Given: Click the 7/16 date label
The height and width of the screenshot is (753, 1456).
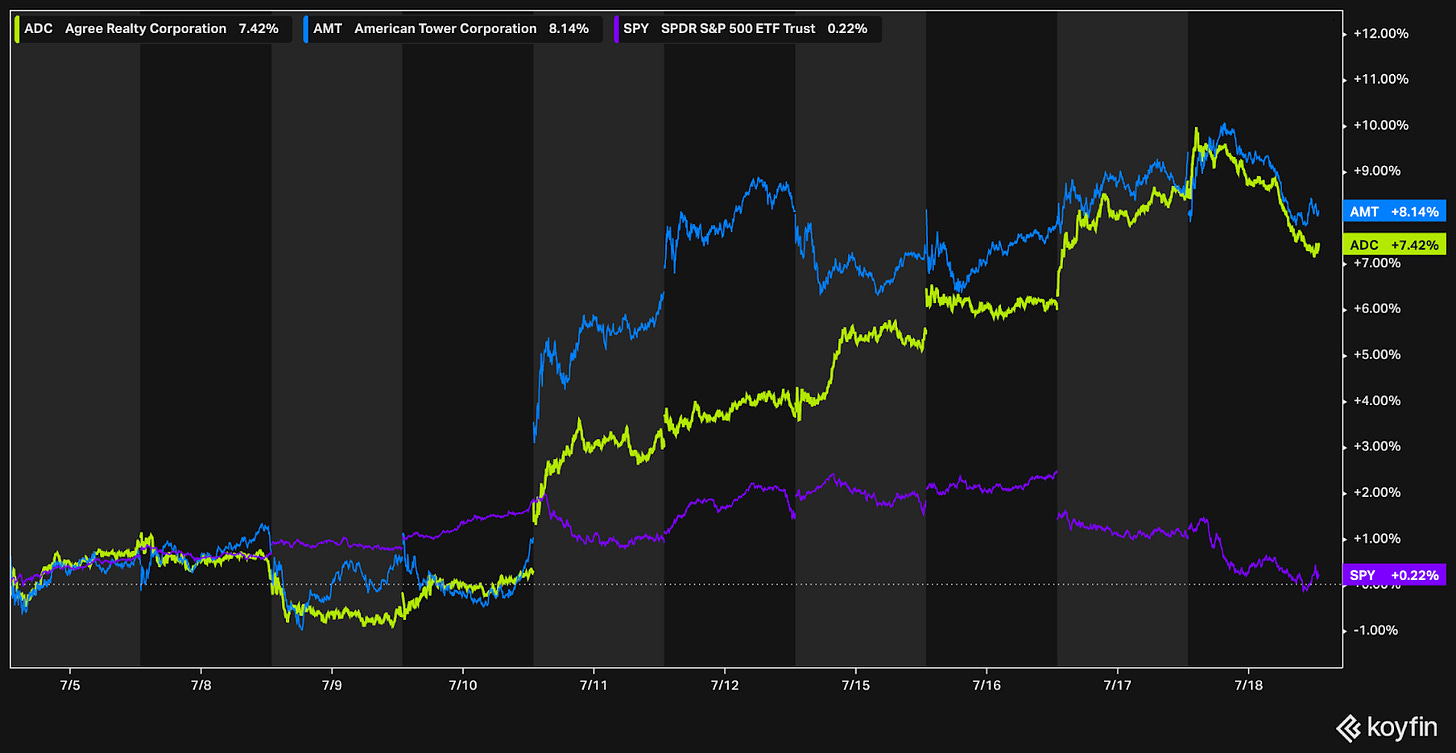Looking at the screenshot, I should tap(987, 685).
